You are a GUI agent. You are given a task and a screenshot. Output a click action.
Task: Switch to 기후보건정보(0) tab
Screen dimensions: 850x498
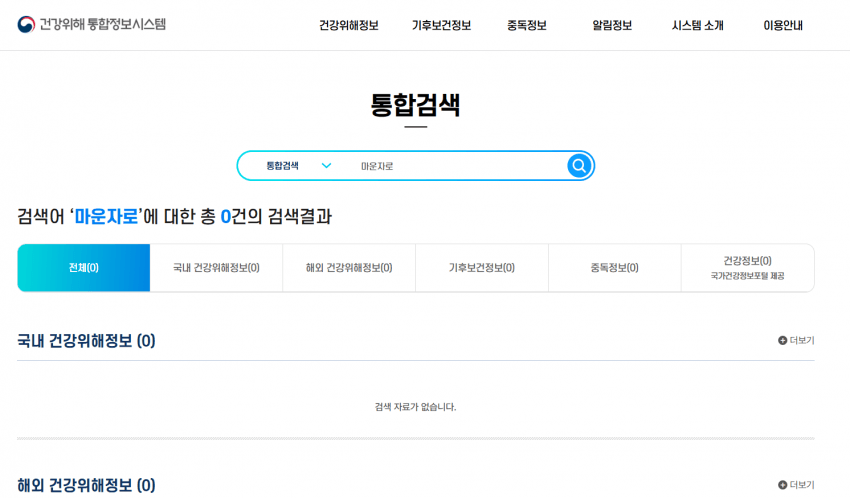click(482, 268)
